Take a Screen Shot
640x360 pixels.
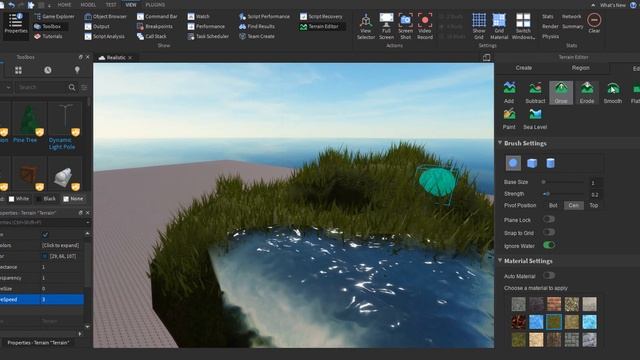click(x=405, y=26)
